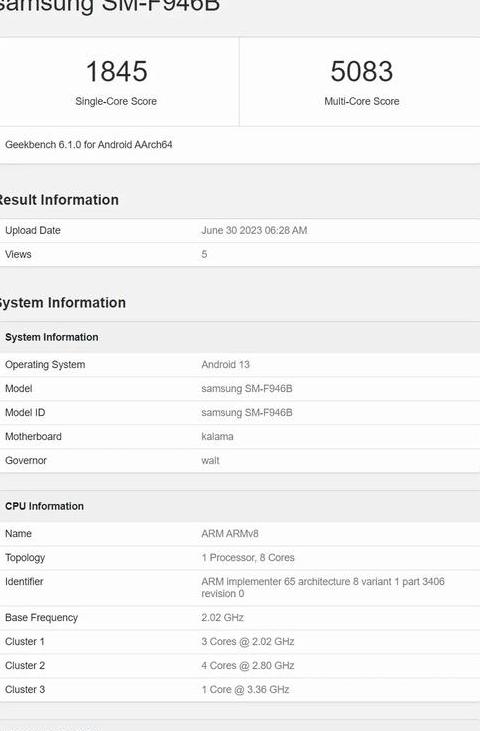
Task: Click the 4 Cores @ 2.80 GHz value
Action: [x=248, y=666]
